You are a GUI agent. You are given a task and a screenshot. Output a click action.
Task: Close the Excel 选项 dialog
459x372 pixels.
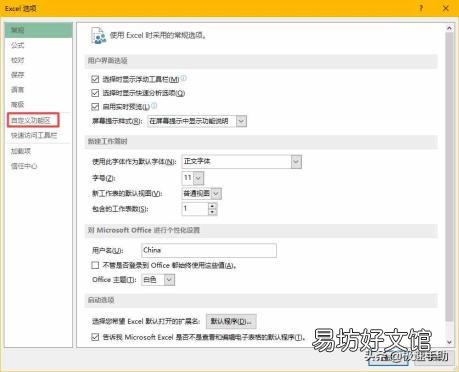click(x=446, y=8)
